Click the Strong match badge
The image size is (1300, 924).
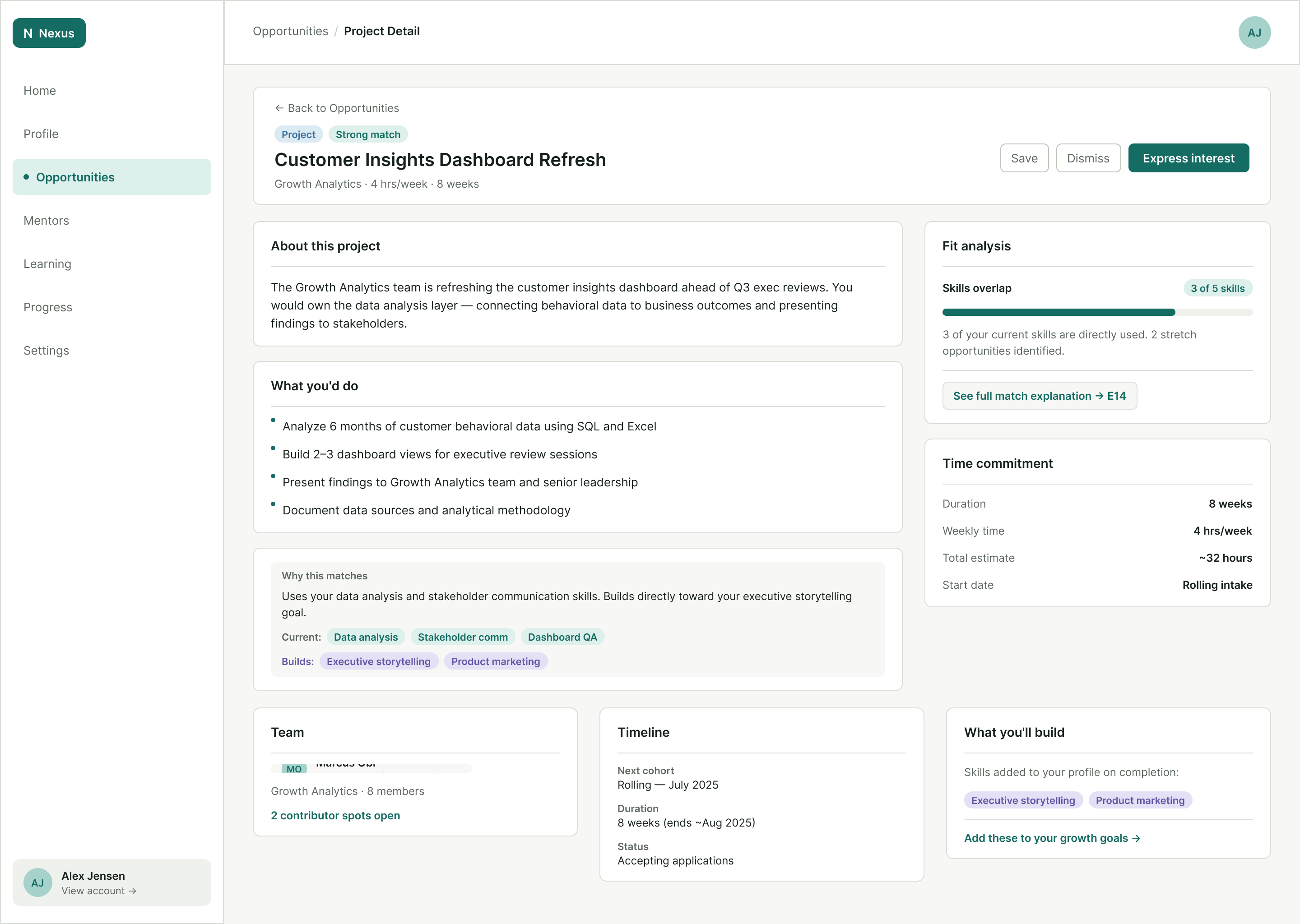pyautogui.click(x=368, y=134)
